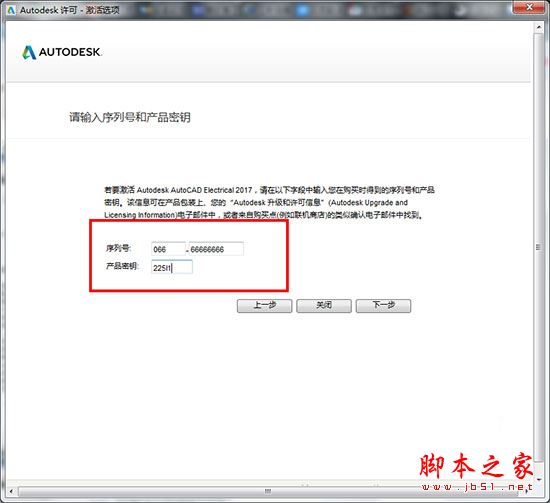Click the 产品密钥 label text
Image resolution: width=550 pixels, height=503 pixels.
pyautogui.click(x=122, y=266)
